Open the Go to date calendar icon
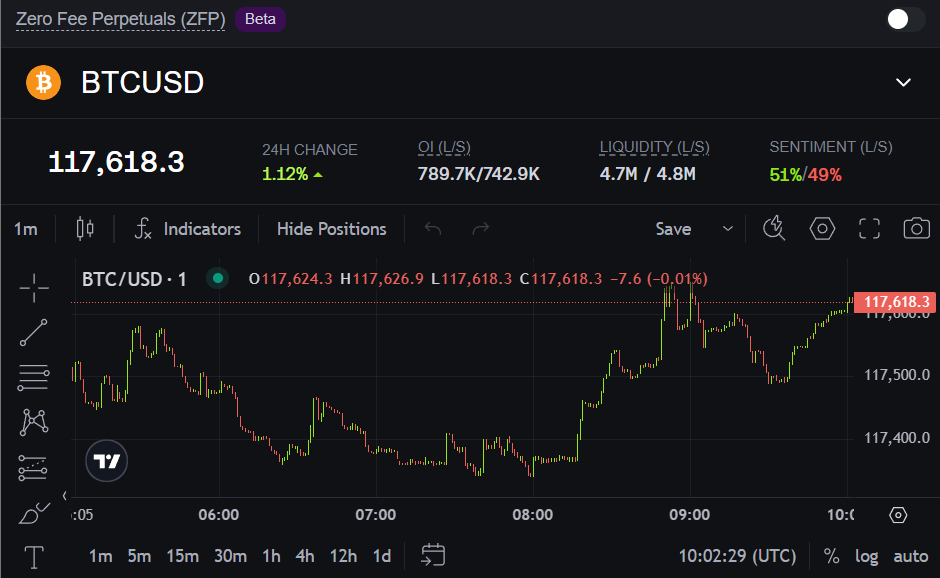Image resolution: width=940 pixels, height=578 pixels. [433, 555]
